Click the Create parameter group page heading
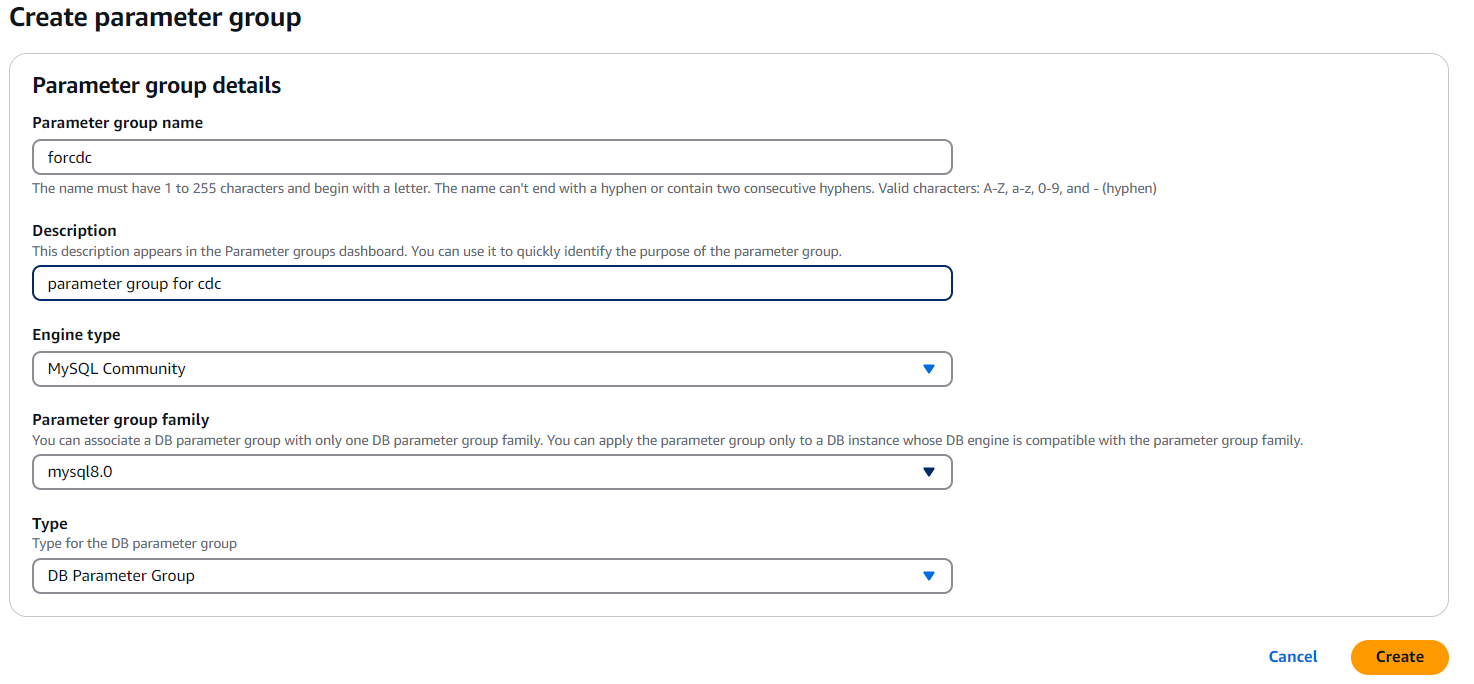Screen dimensions: 1474x684 point(155,17)
